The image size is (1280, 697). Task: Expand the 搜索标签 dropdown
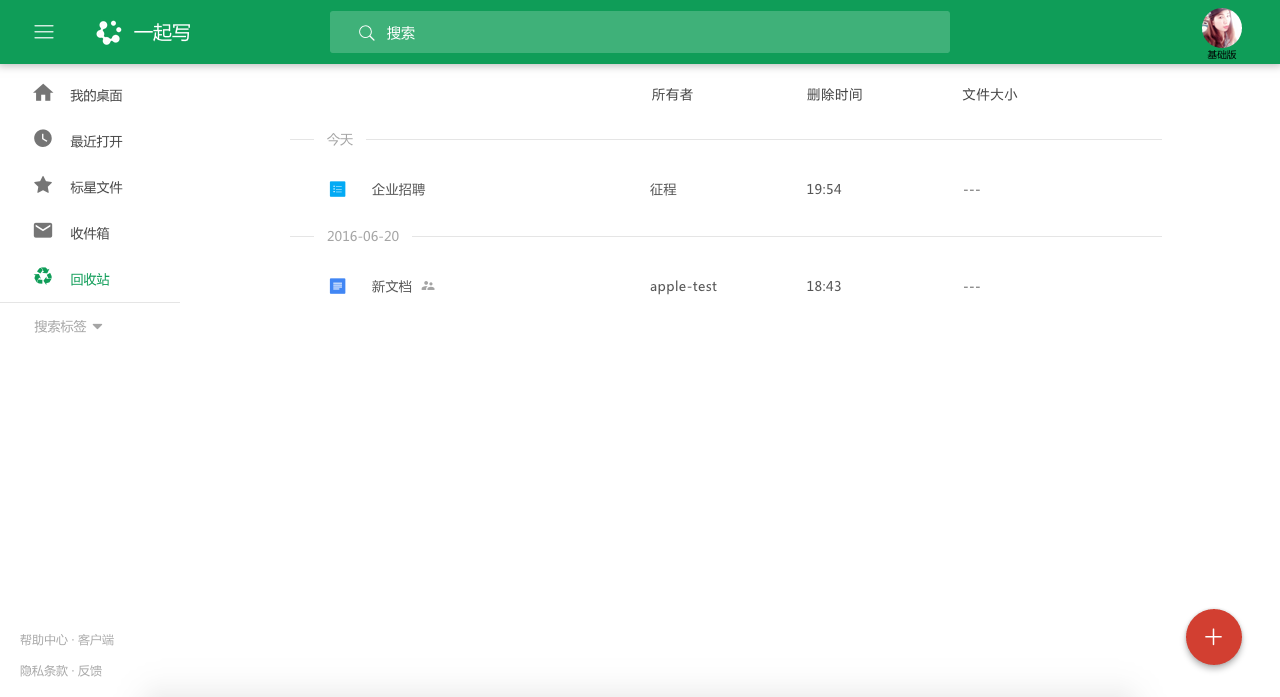coord(69,326)
